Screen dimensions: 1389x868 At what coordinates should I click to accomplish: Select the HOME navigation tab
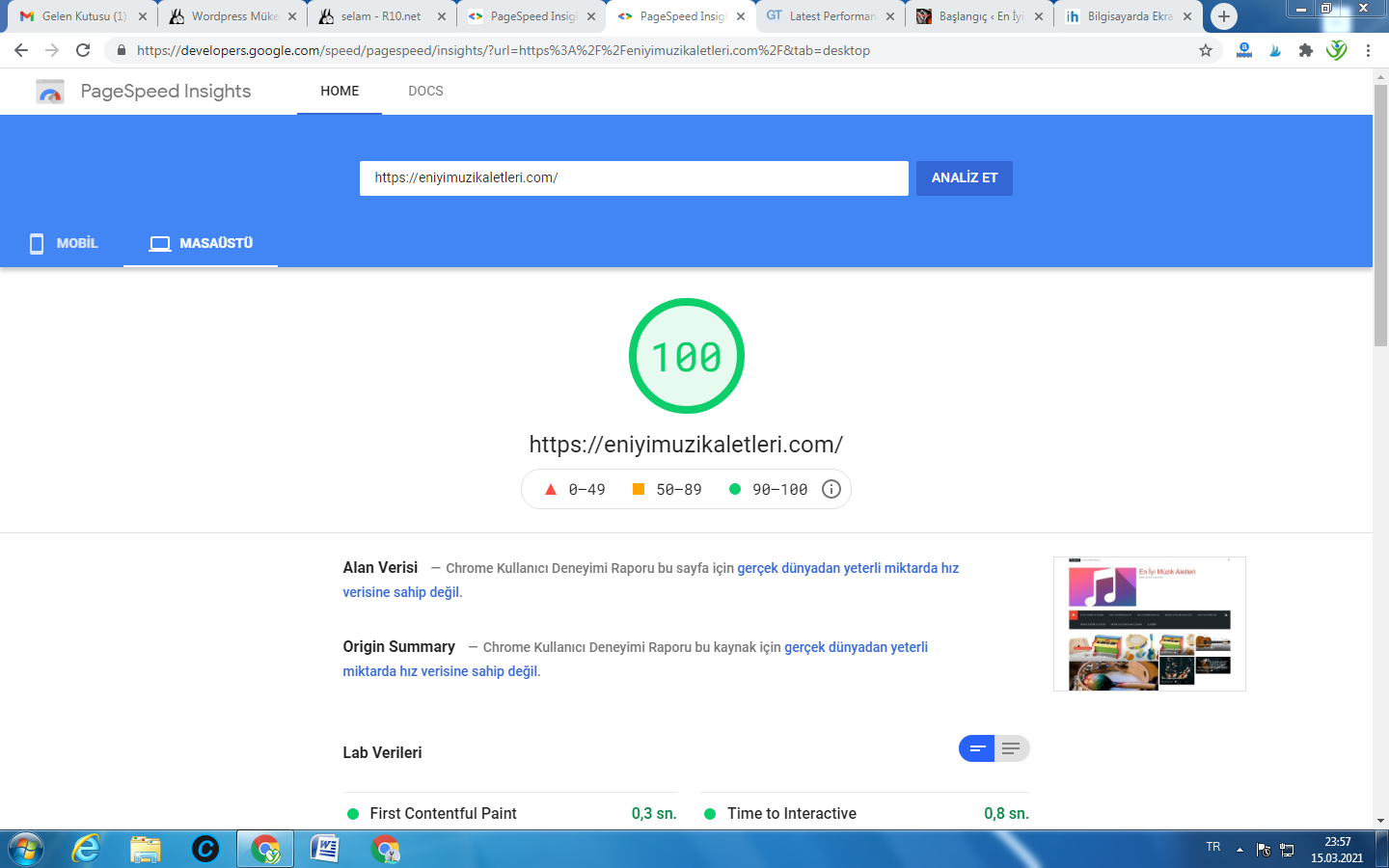click(x=340, y=91)
